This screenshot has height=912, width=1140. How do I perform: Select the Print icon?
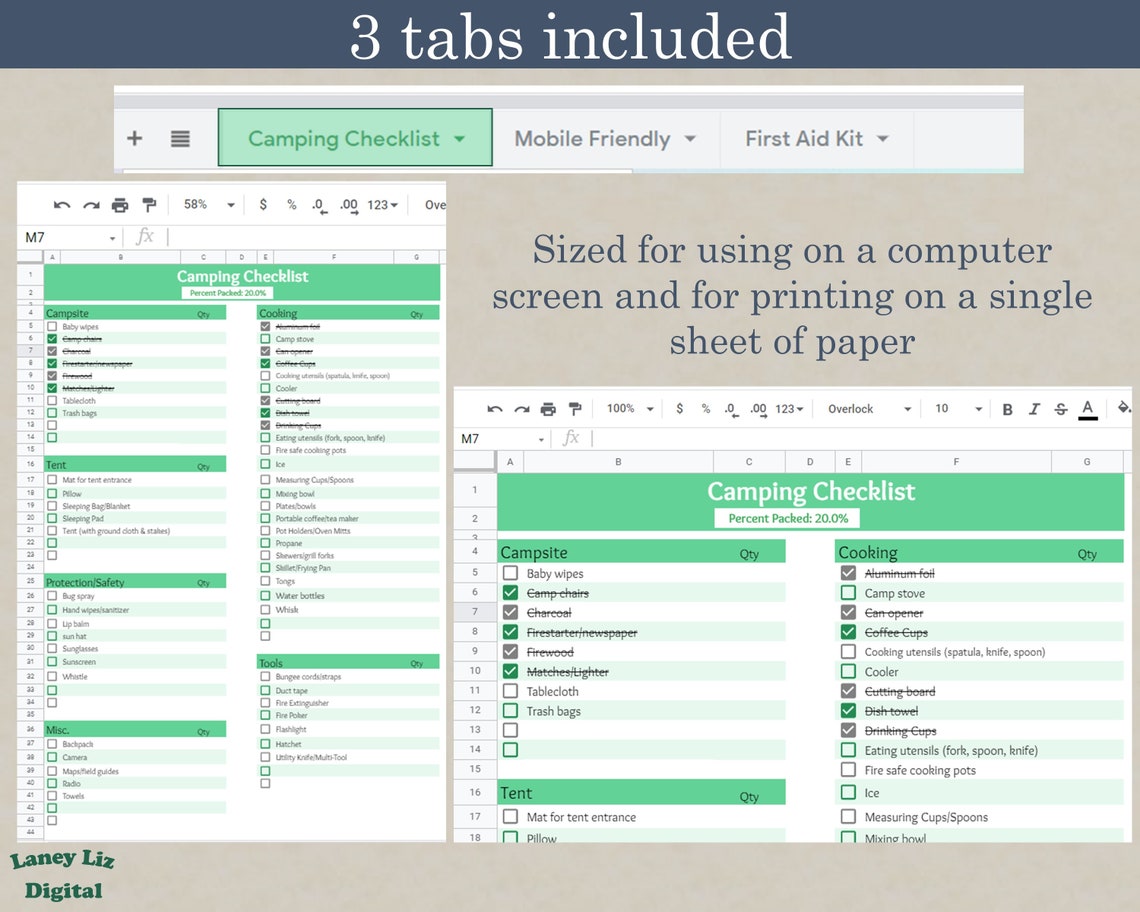548,408
